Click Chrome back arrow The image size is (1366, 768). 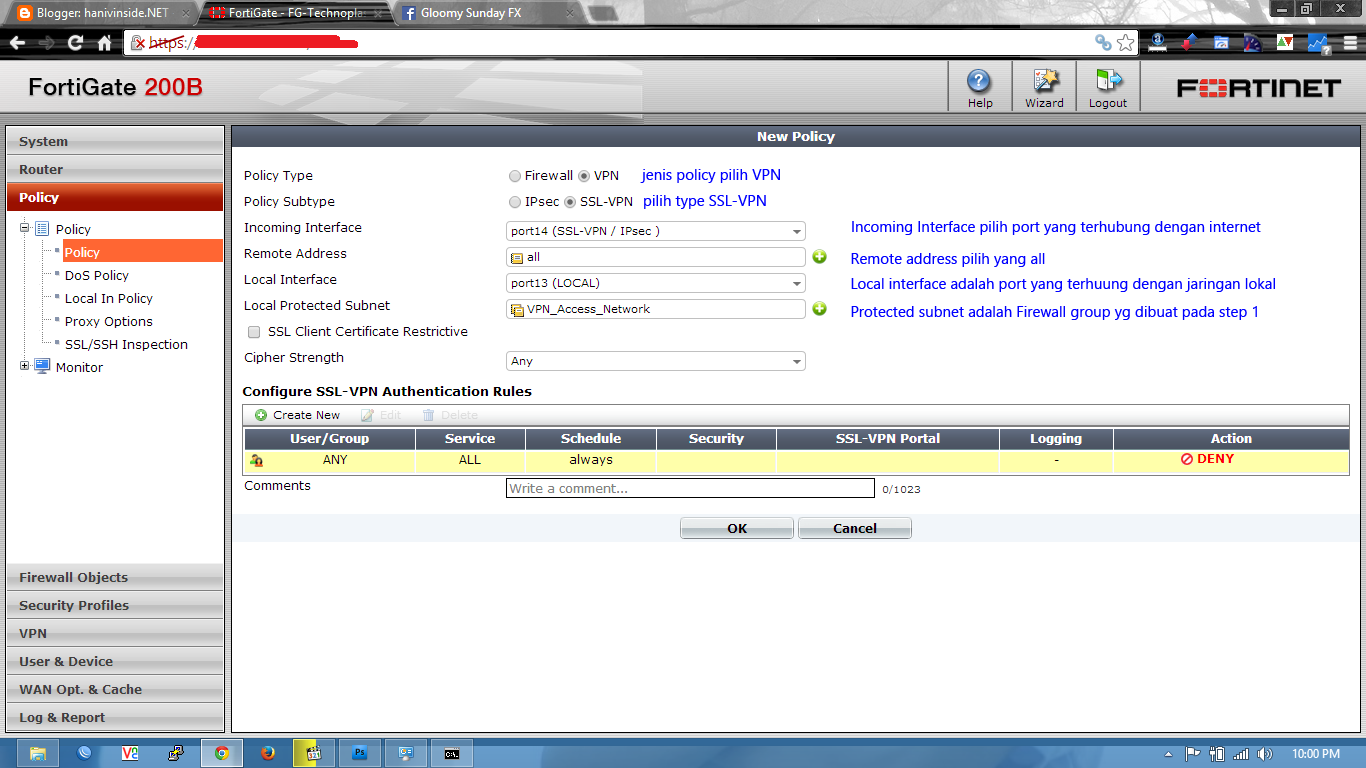pos(17,43)
